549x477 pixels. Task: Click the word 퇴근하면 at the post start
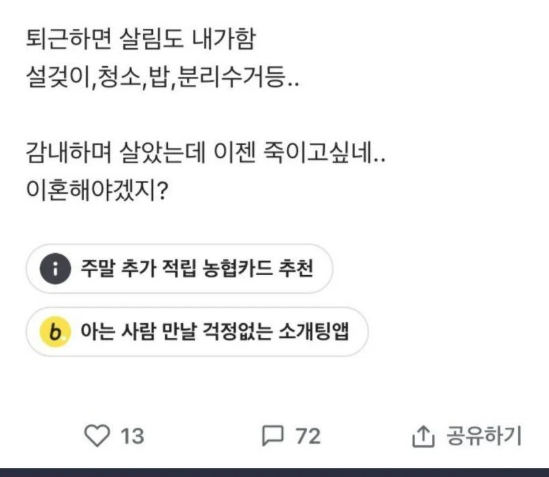(69, 39)
